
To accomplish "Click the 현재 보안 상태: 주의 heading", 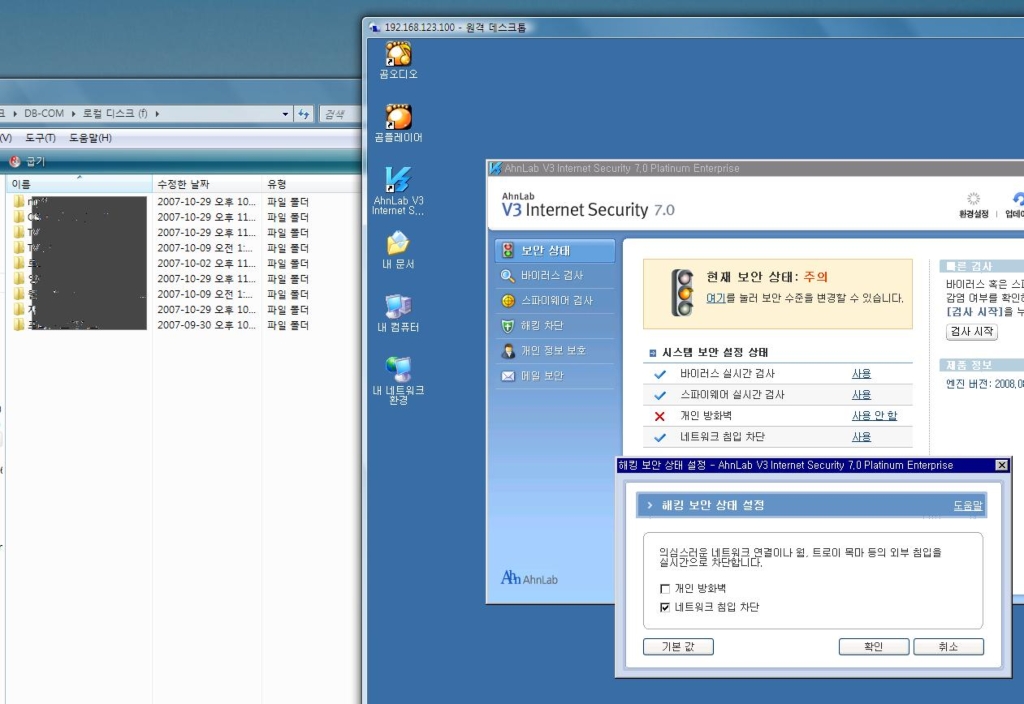I will (767, 277).
